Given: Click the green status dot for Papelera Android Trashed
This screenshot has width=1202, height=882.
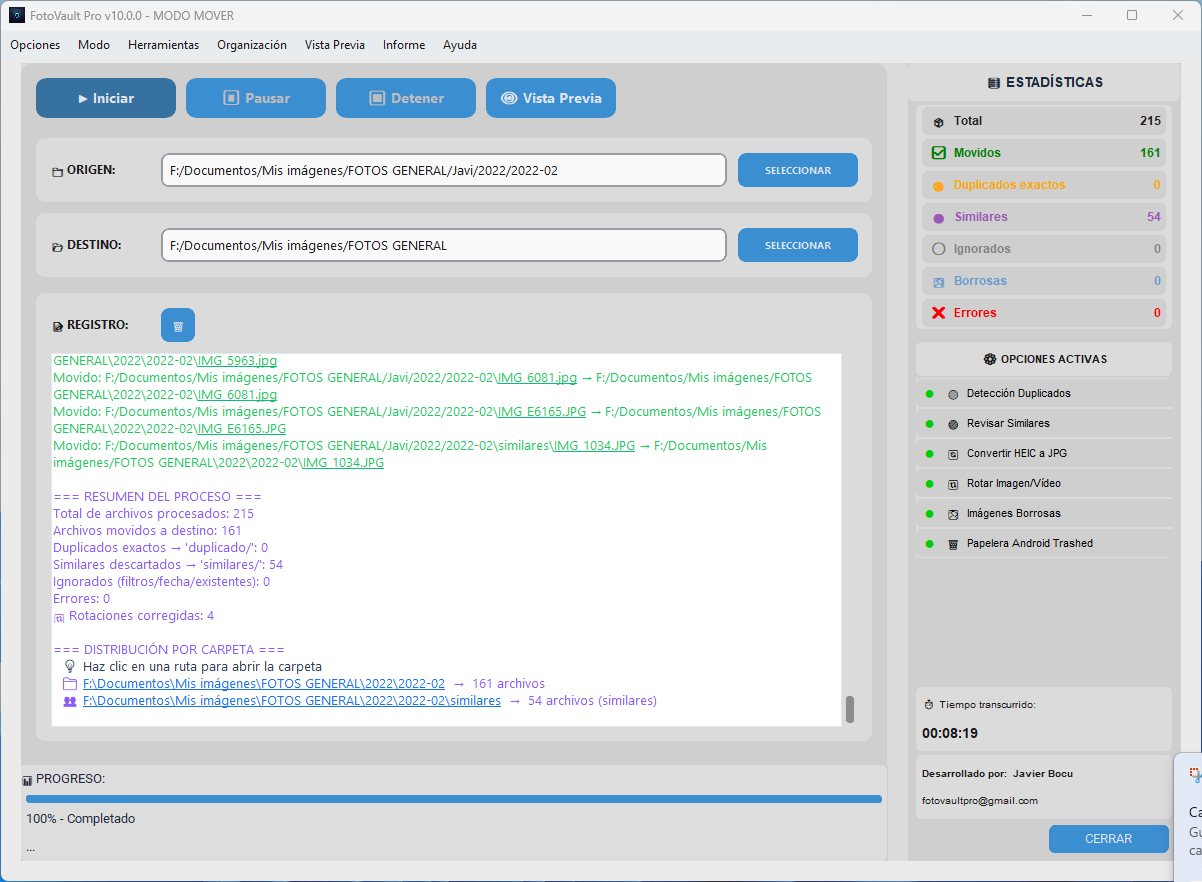Looking at the screenshot, I should (x=929, y=544).
